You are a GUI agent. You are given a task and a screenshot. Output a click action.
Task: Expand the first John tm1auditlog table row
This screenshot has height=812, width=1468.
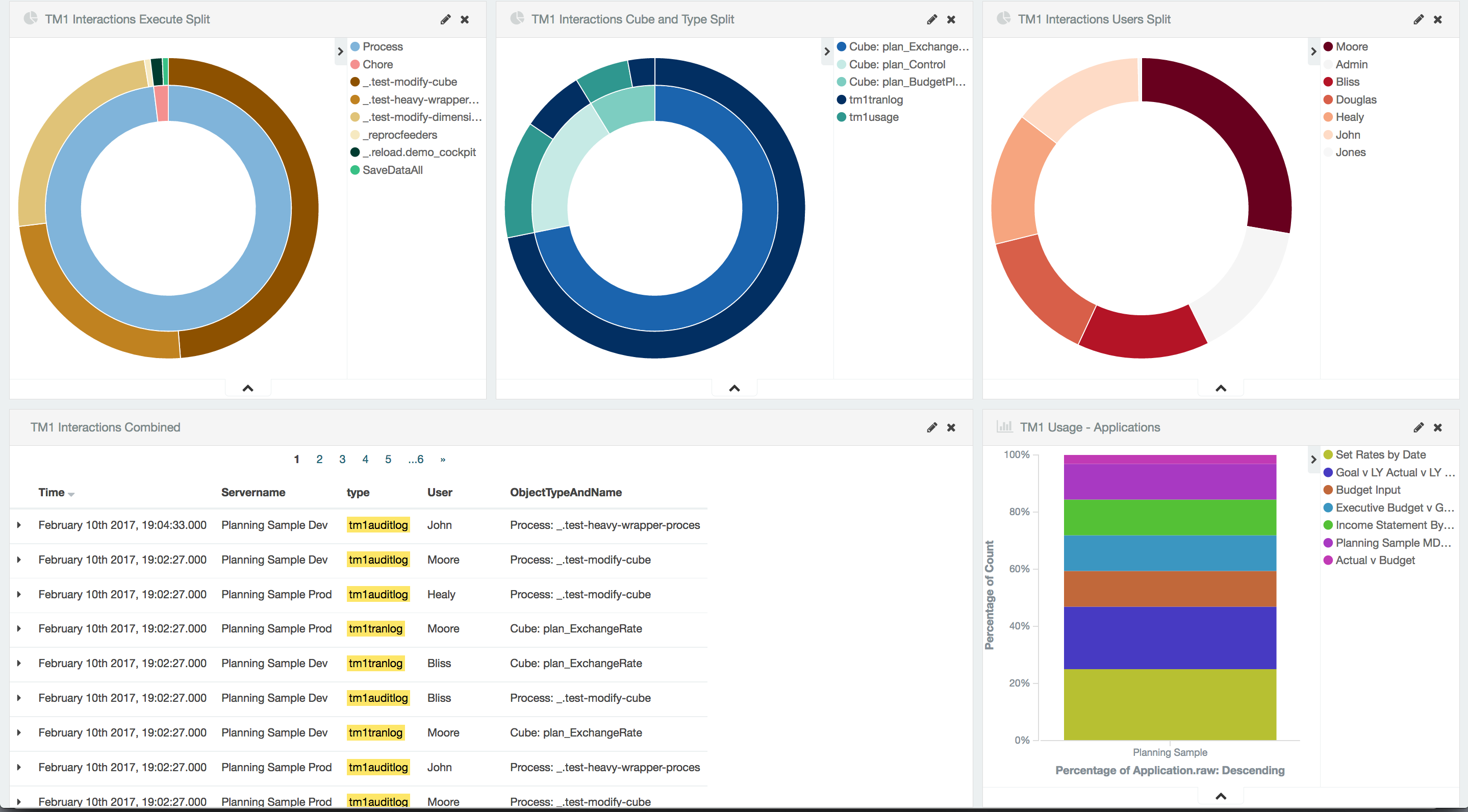(19, 525)
